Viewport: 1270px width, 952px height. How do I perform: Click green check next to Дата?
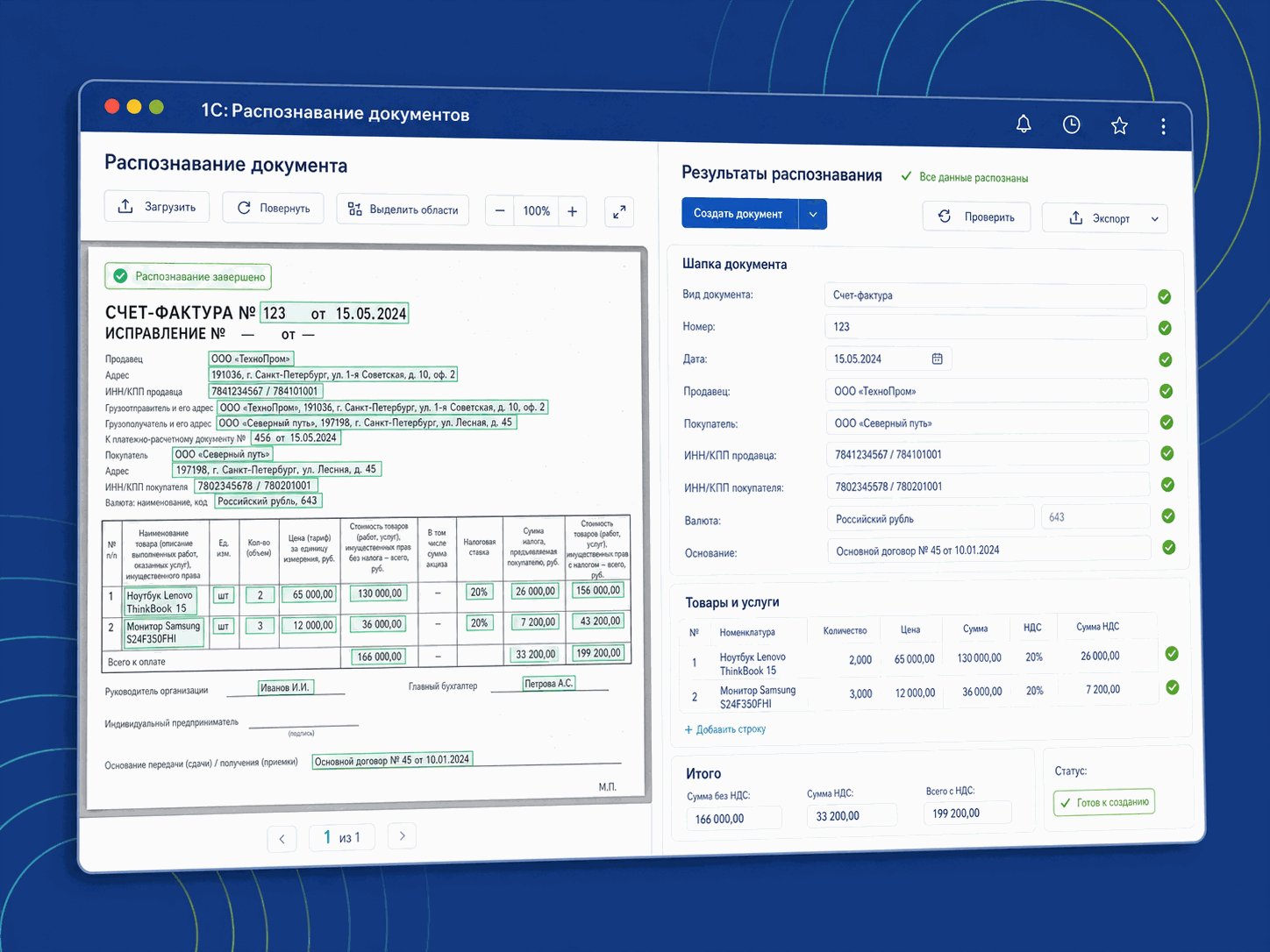[x=1166, y=359]
